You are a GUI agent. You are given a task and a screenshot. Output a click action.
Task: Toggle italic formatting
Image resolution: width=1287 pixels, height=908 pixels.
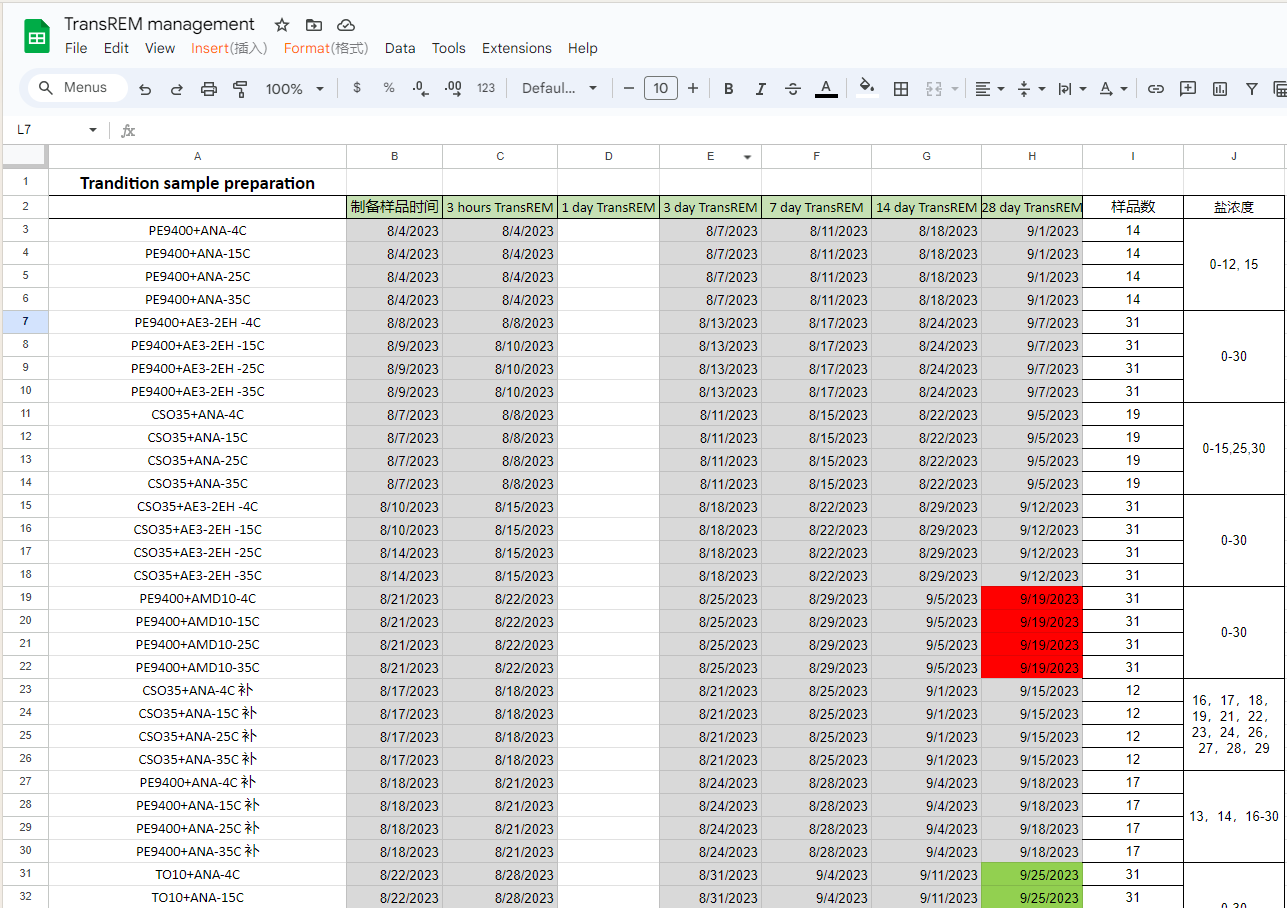coord(760,89)
